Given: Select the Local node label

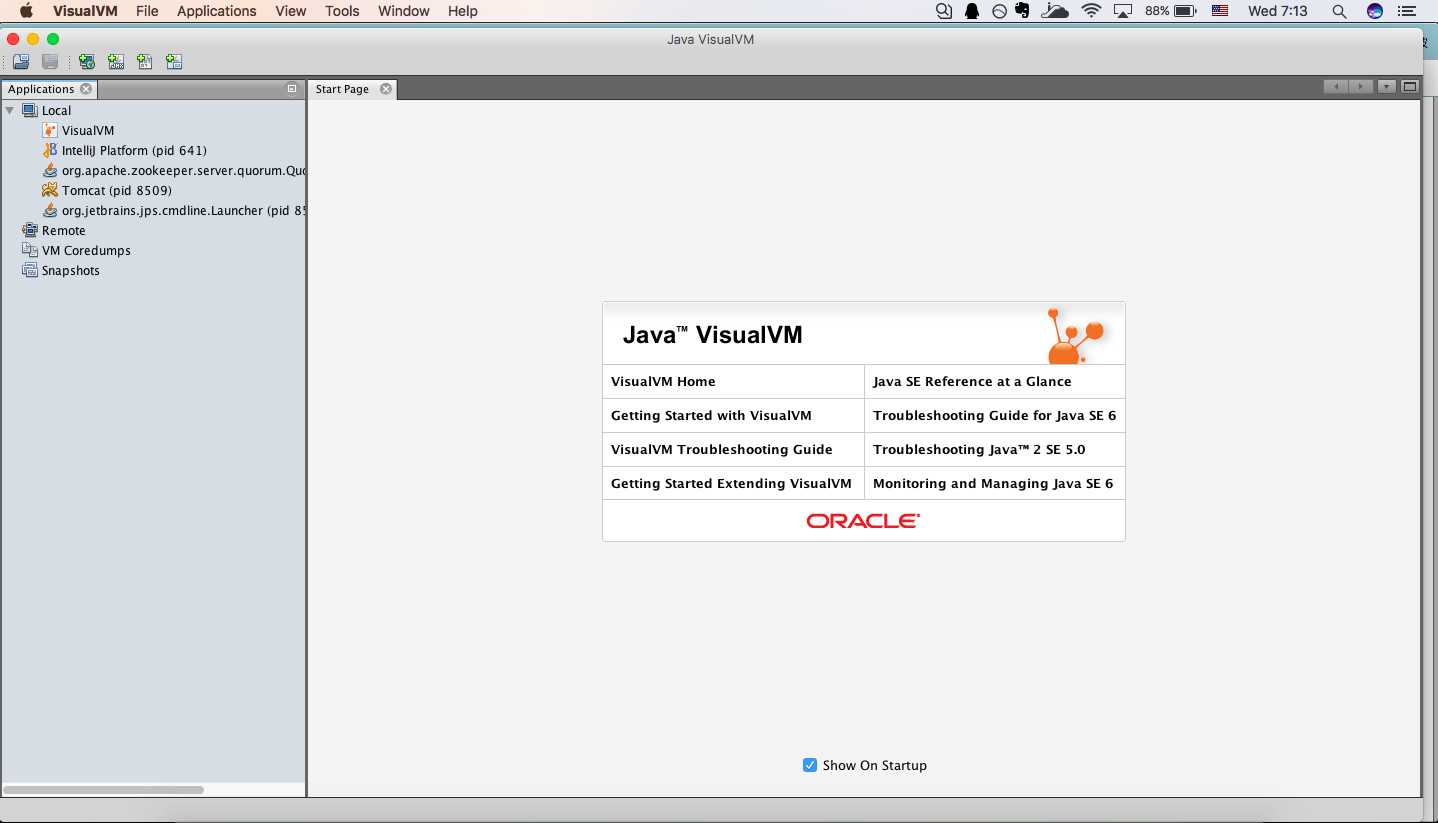Looking at the screenshot, I should coord(56,111).
